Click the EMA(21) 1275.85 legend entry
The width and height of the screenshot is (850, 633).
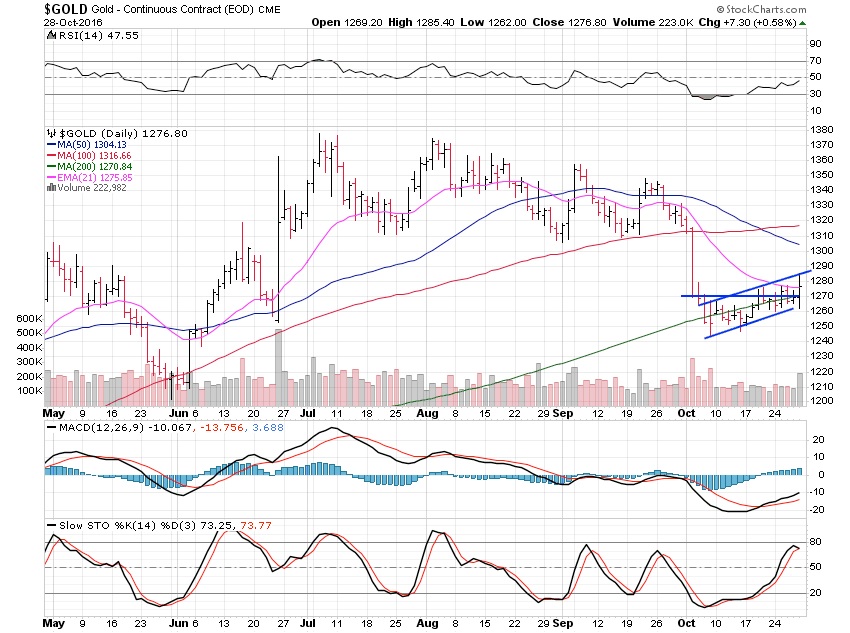point(89,177)
